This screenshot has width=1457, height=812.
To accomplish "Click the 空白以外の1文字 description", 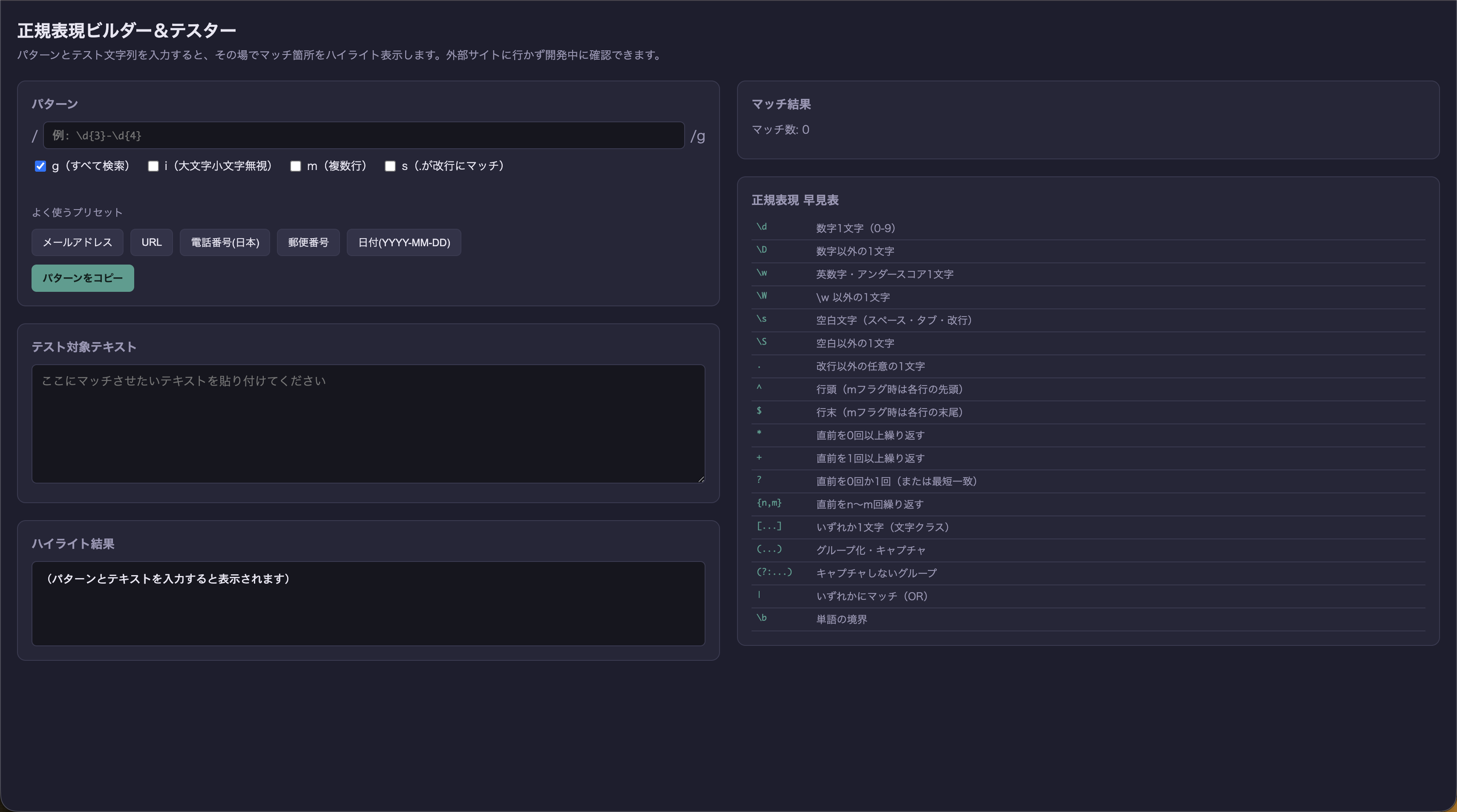I will [x=855, y=344].
